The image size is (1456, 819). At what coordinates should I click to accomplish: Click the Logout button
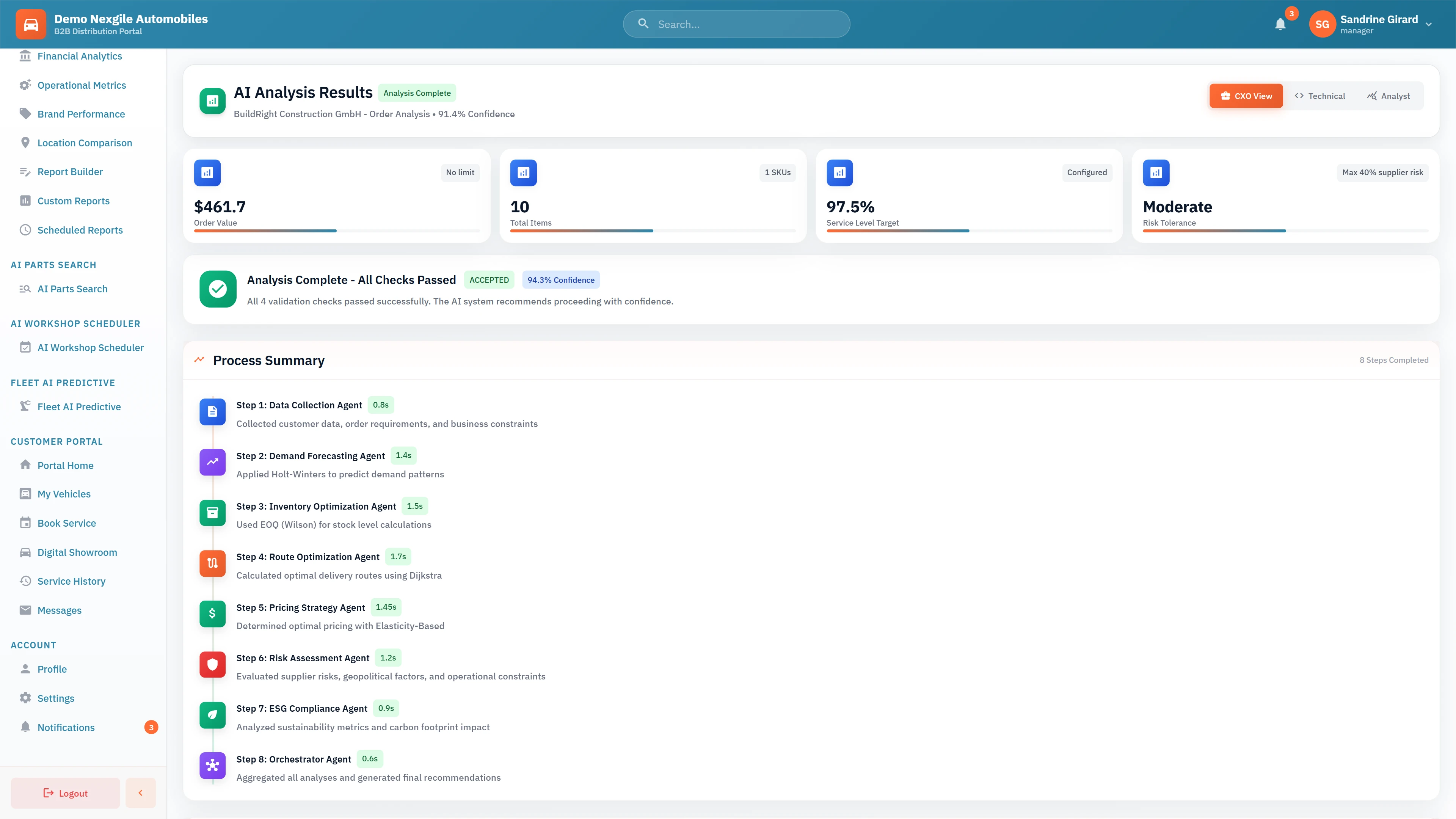pos(65,792)
